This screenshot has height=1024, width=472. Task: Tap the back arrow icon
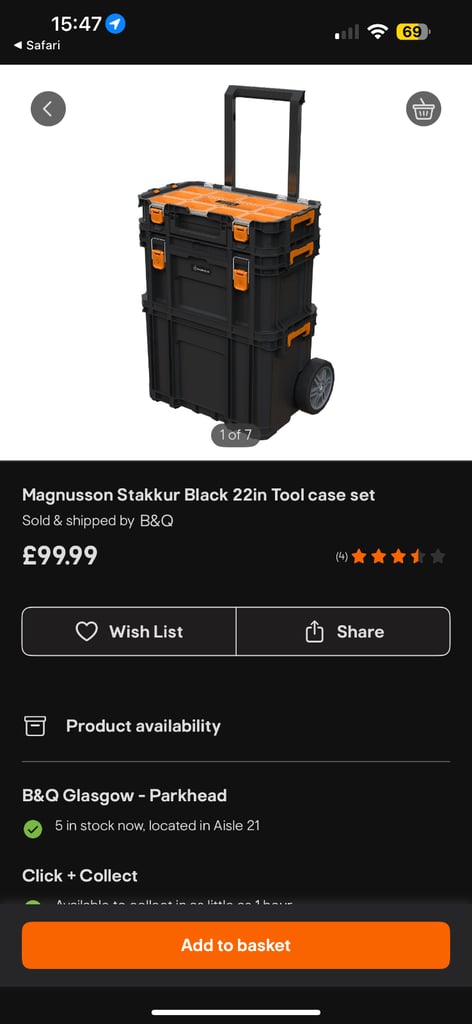48,108
